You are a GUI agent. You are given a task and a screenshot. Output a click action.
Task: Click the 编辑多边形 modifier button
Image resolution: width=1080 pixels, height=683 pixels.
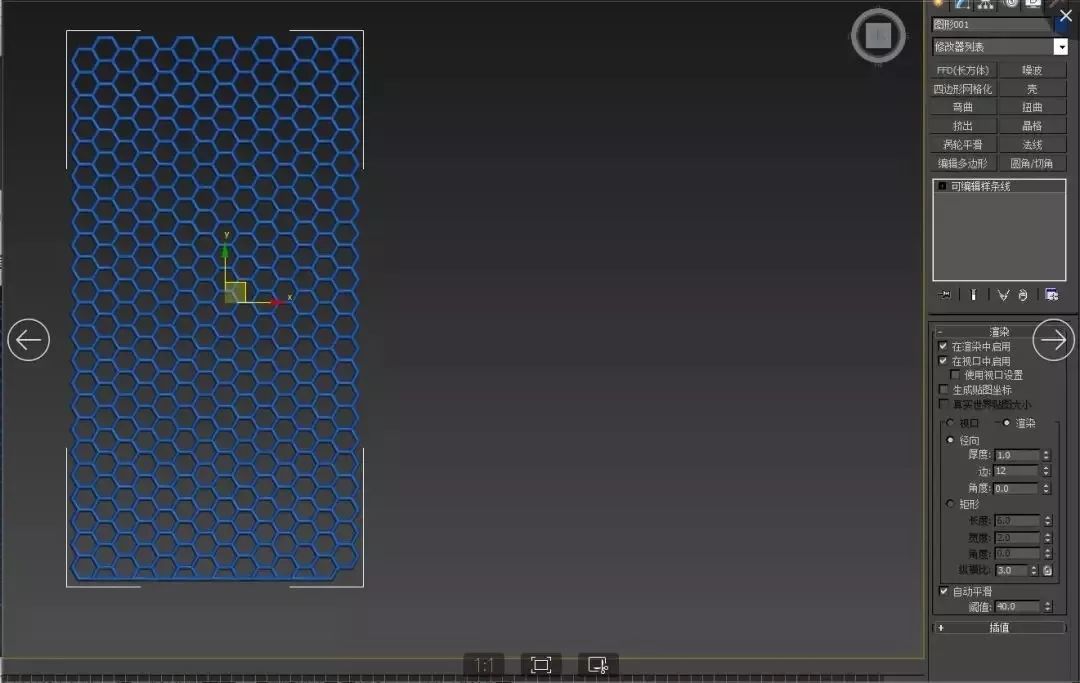click(963, 163)
